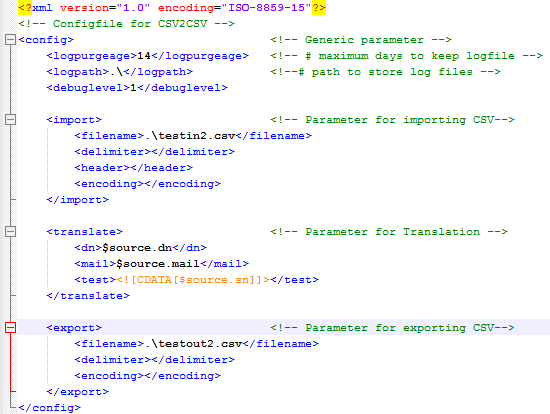Click the closing config tag
550x414 pixels.
coord(49,408)
